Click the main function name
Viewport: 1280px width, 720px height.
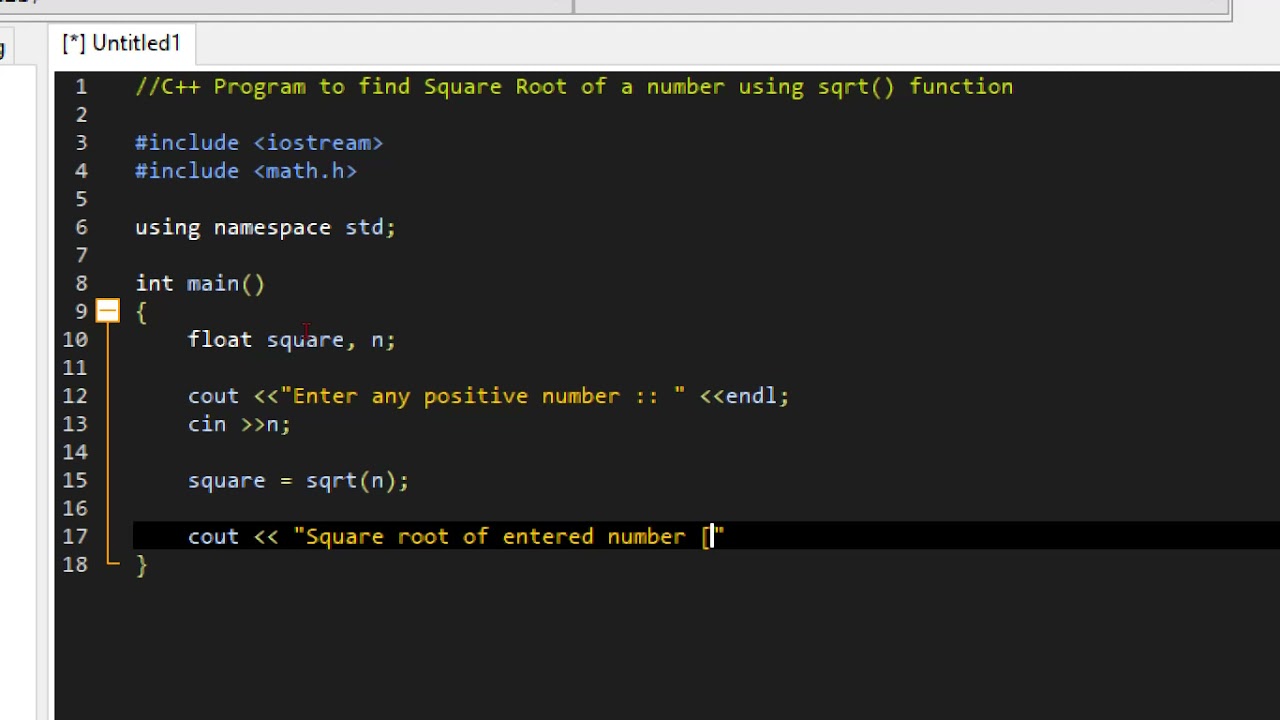coord(213,284)
